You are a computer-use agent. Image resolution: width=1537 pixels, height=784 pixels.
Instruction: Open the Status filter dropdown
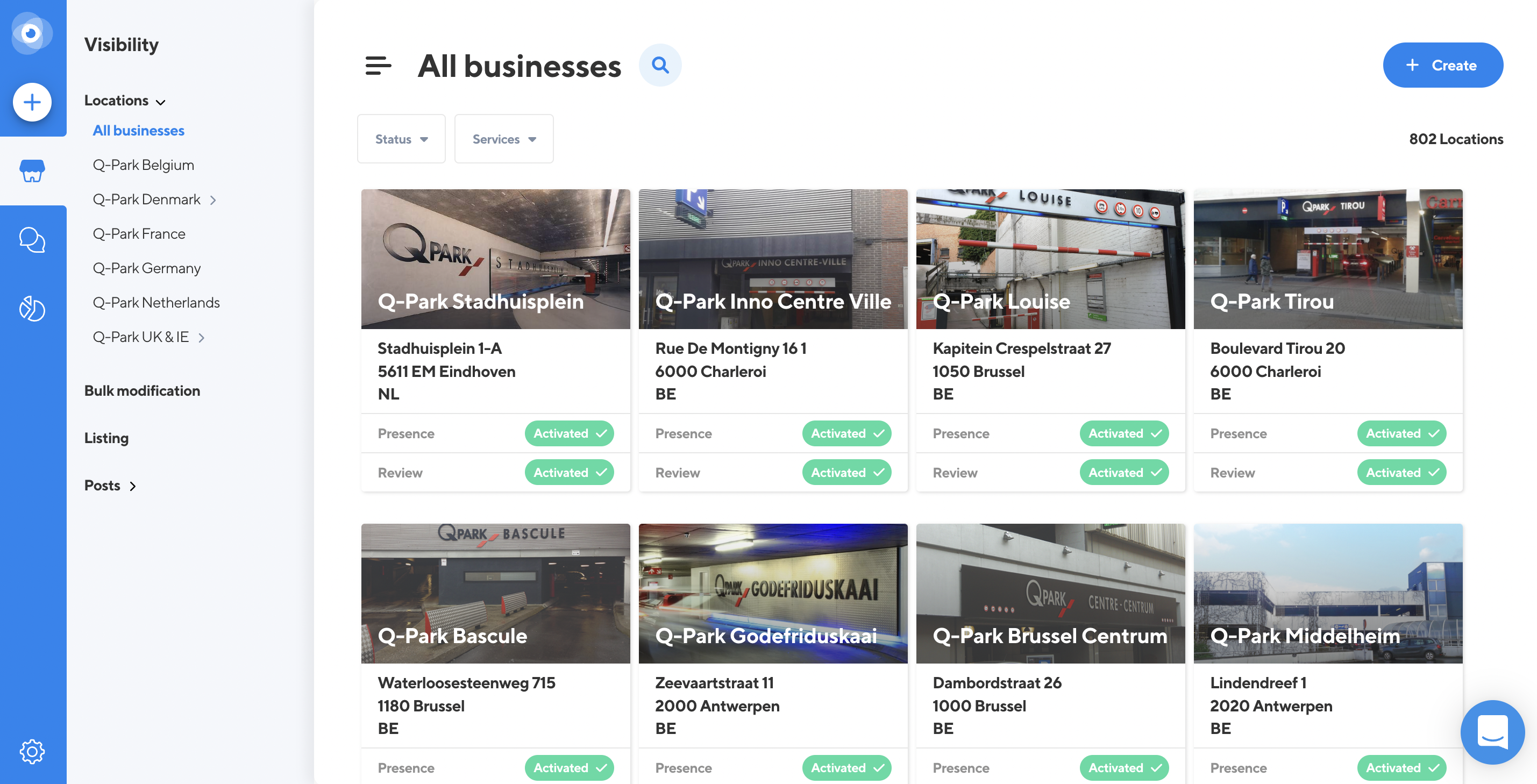click(401, 139)
